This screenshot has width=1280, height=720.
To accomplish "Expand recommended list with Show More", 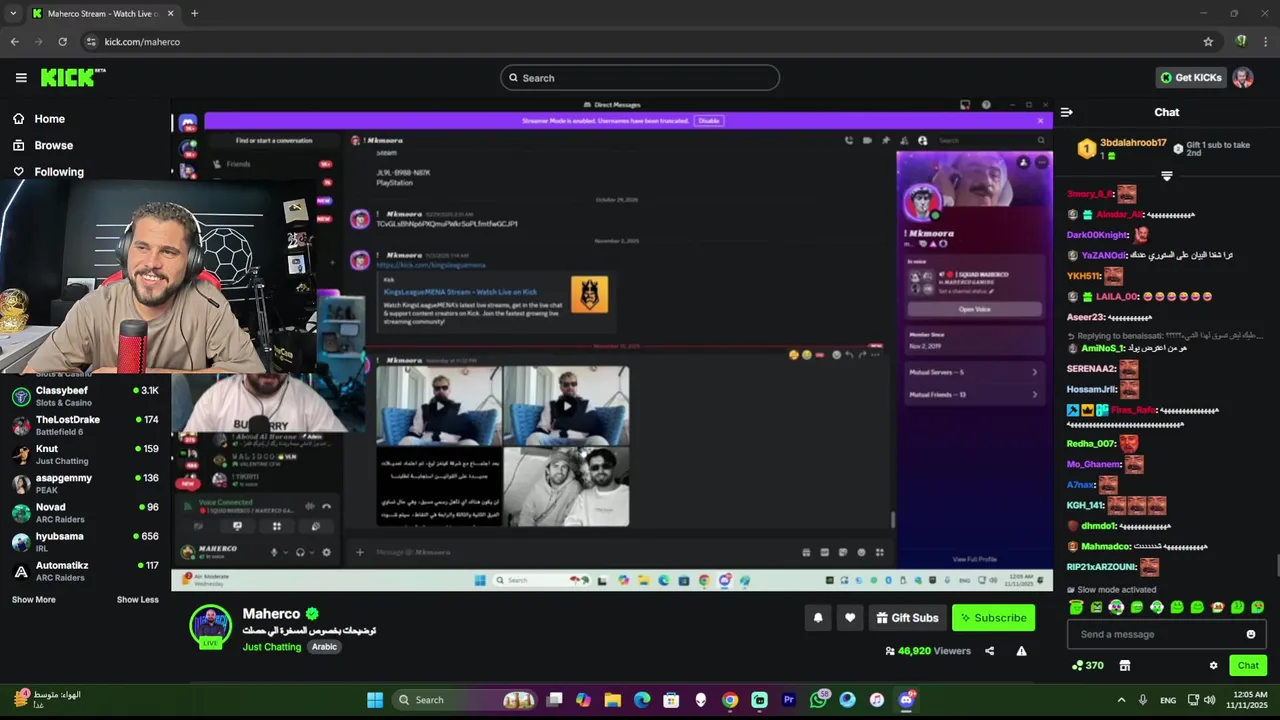I will point(34,600).
